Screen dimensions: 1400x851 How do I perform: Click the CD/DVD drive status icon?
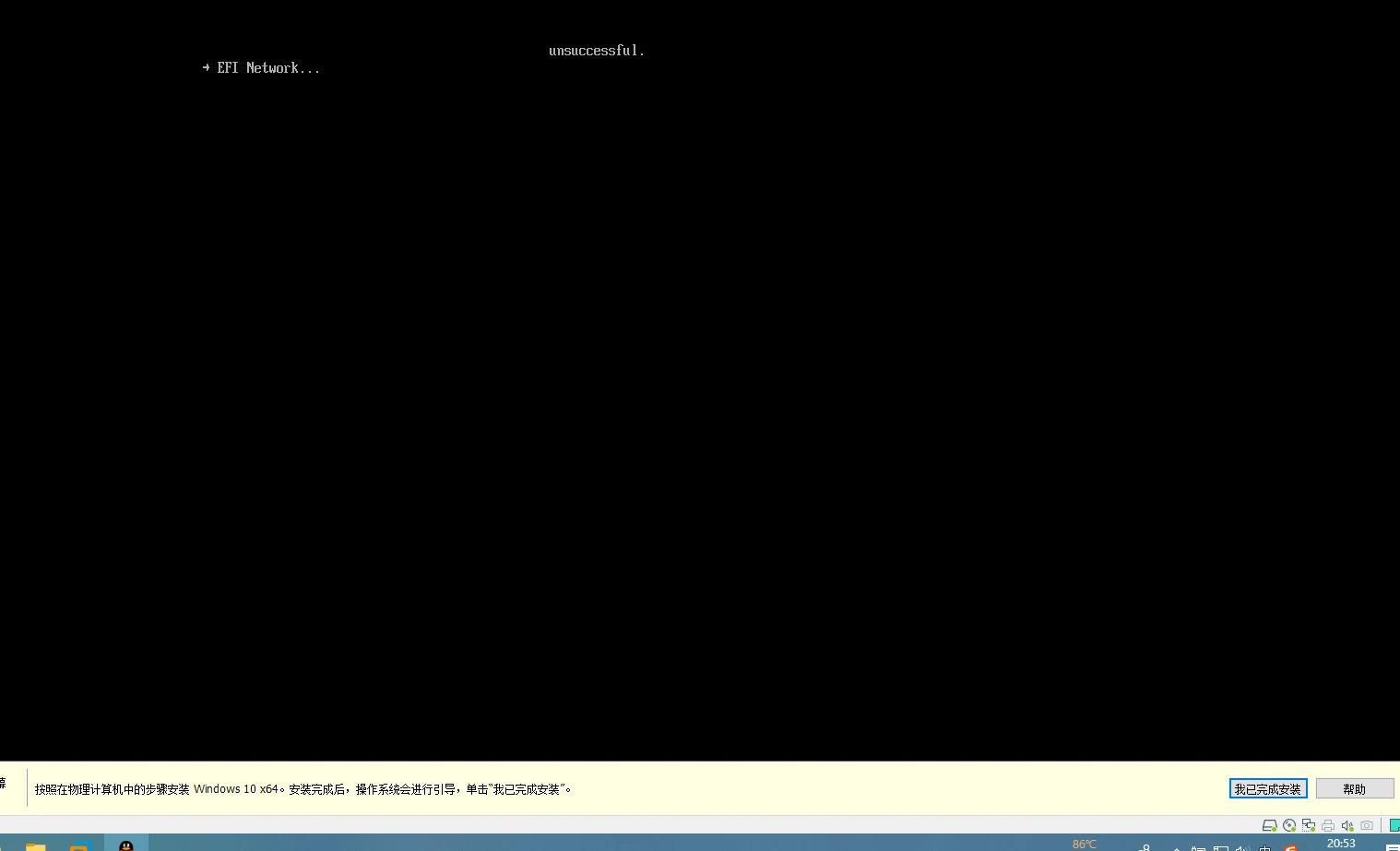click(1289, 825)
